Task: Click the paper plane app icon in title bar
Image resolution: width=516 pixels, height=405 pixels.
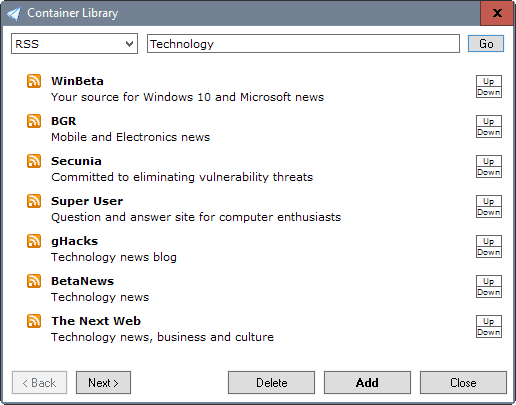Action: pos(14,13)
